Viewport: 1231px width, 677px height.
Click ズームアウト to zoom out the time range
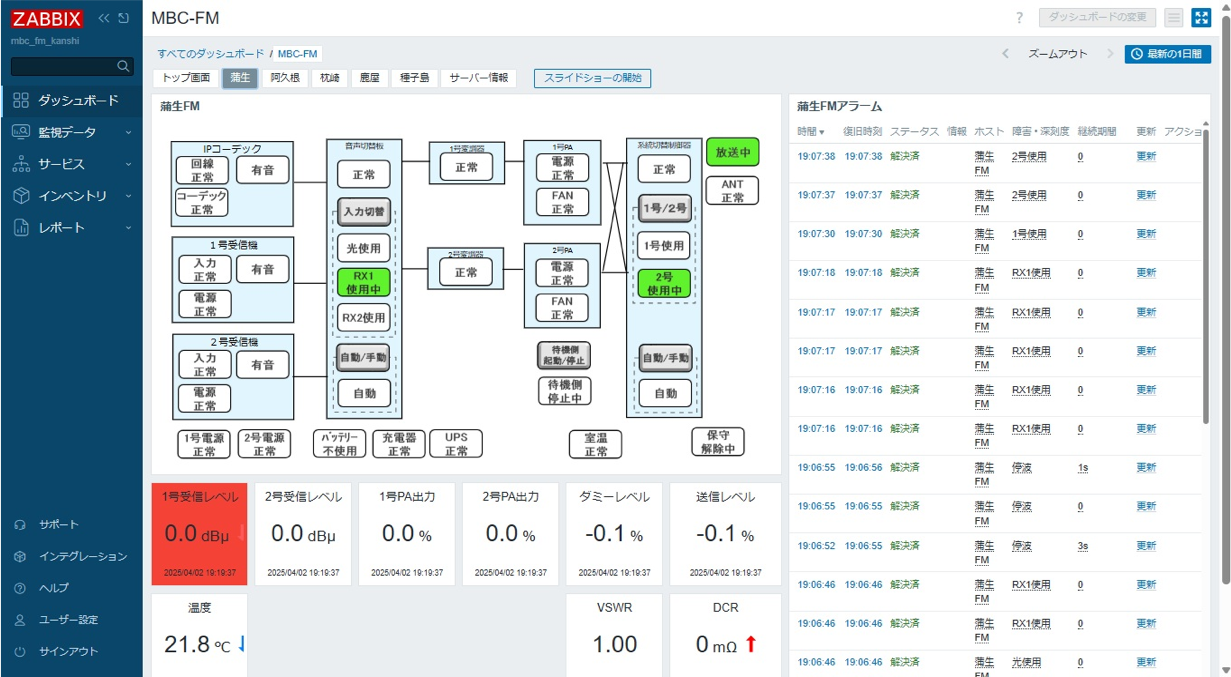(1058, 54)
